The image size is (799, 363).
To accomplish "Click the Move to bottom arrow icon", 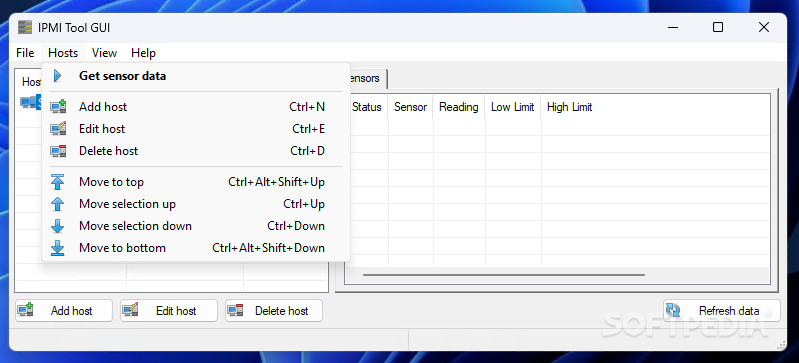I will (58, 248).
